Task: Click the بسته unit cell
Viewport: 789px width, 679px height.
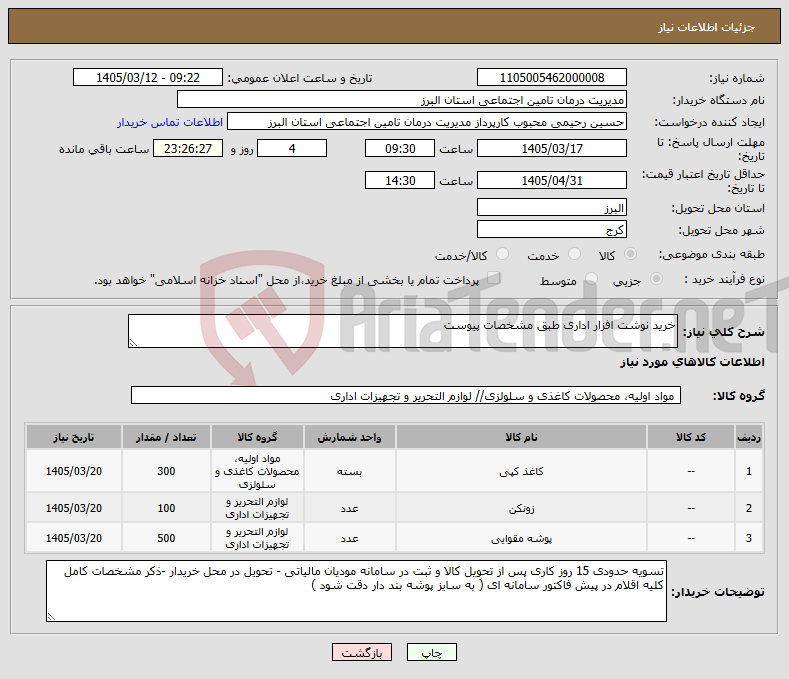Action: [x=349, y=471]
